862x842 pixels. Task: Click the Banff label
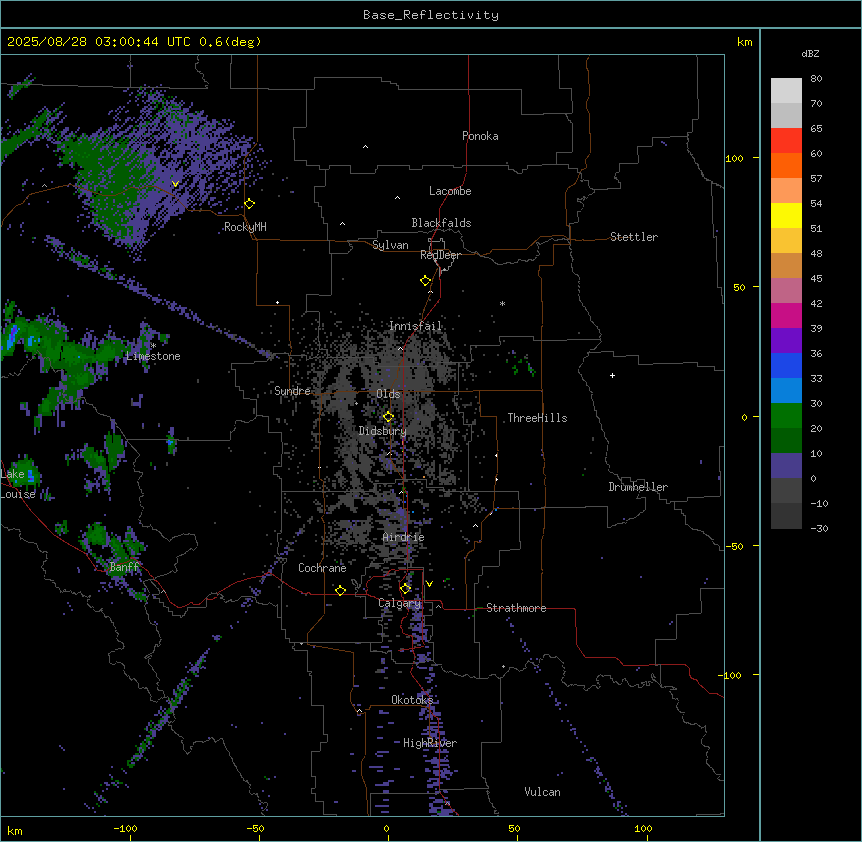coord(124,567)
